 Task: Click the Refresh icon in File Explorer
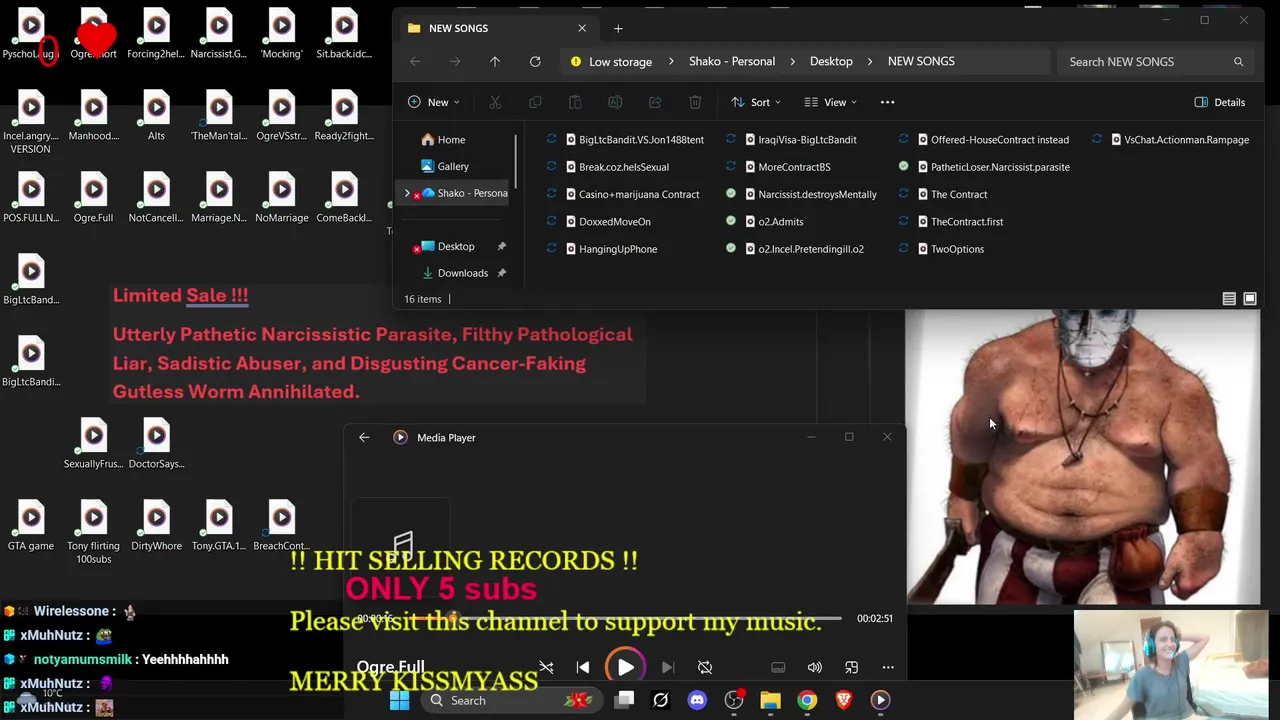pos(535,62)
